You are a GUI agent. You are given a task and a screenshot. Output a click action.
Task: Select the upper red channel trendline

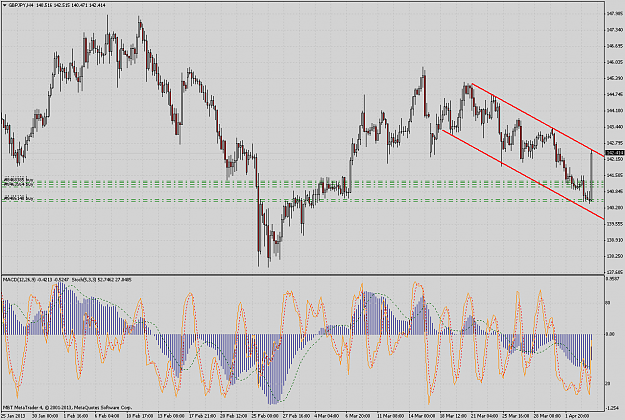(538, 120)
